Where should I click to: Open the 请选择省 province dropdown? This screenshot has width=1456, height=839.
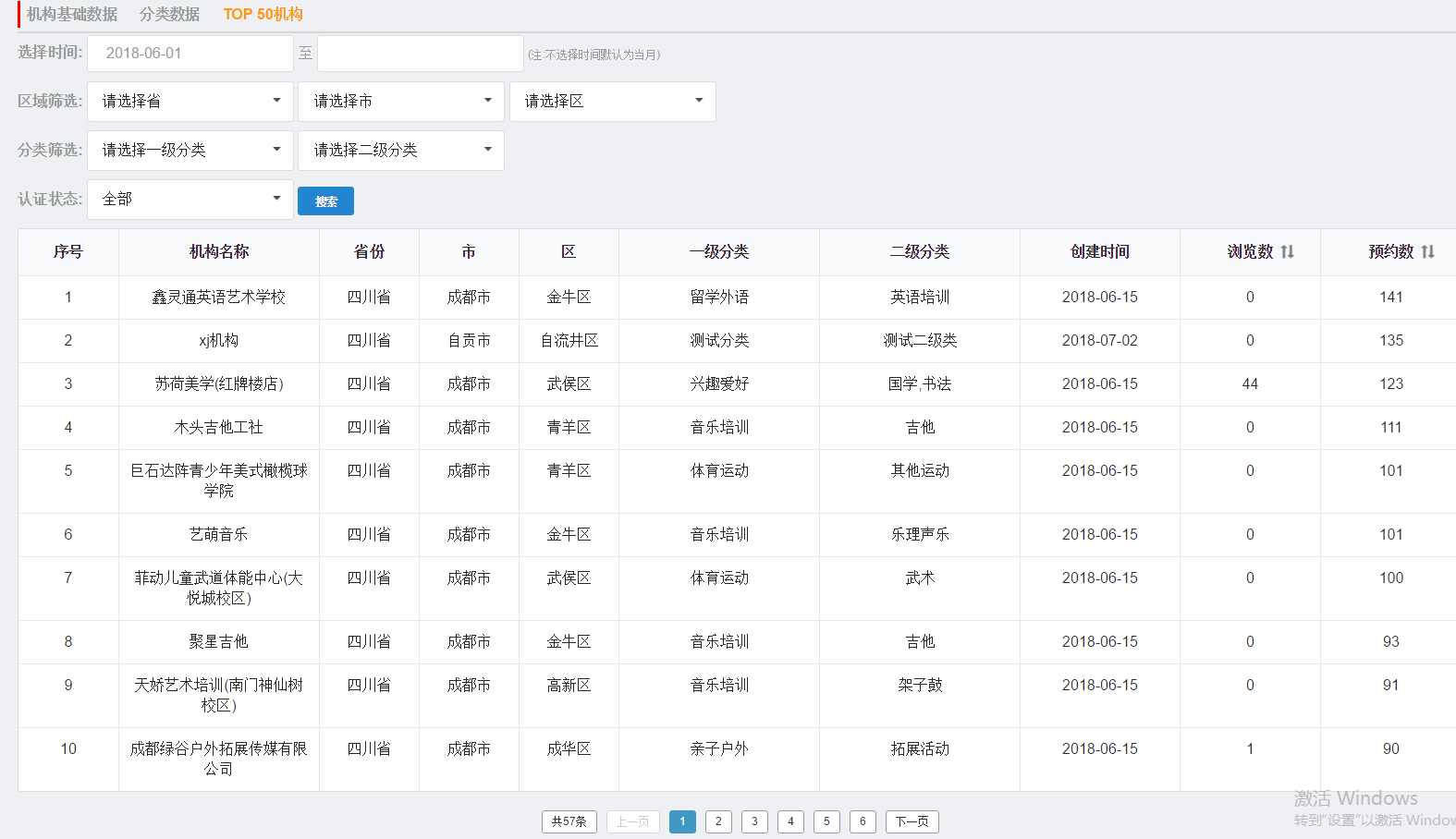[190, 102]
